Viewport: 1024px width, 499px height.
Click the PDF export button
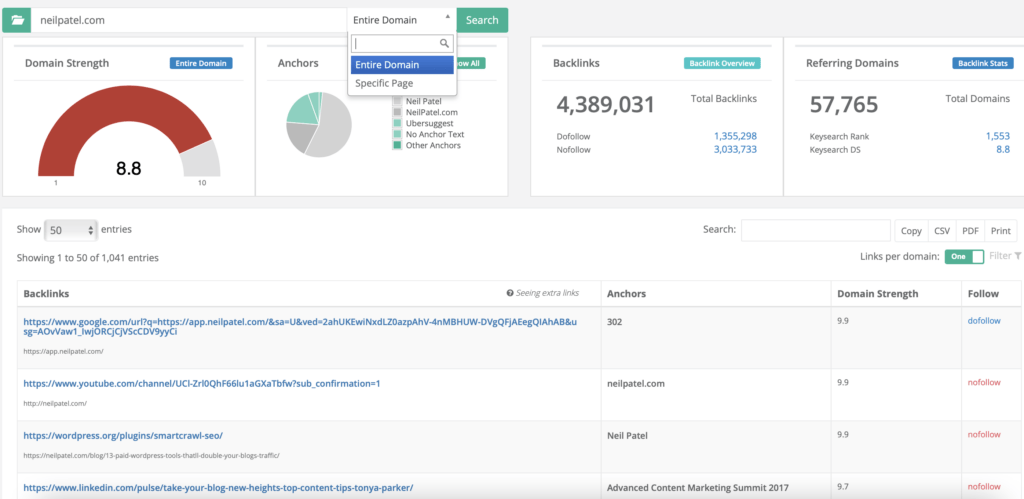(x=970, y=231)
